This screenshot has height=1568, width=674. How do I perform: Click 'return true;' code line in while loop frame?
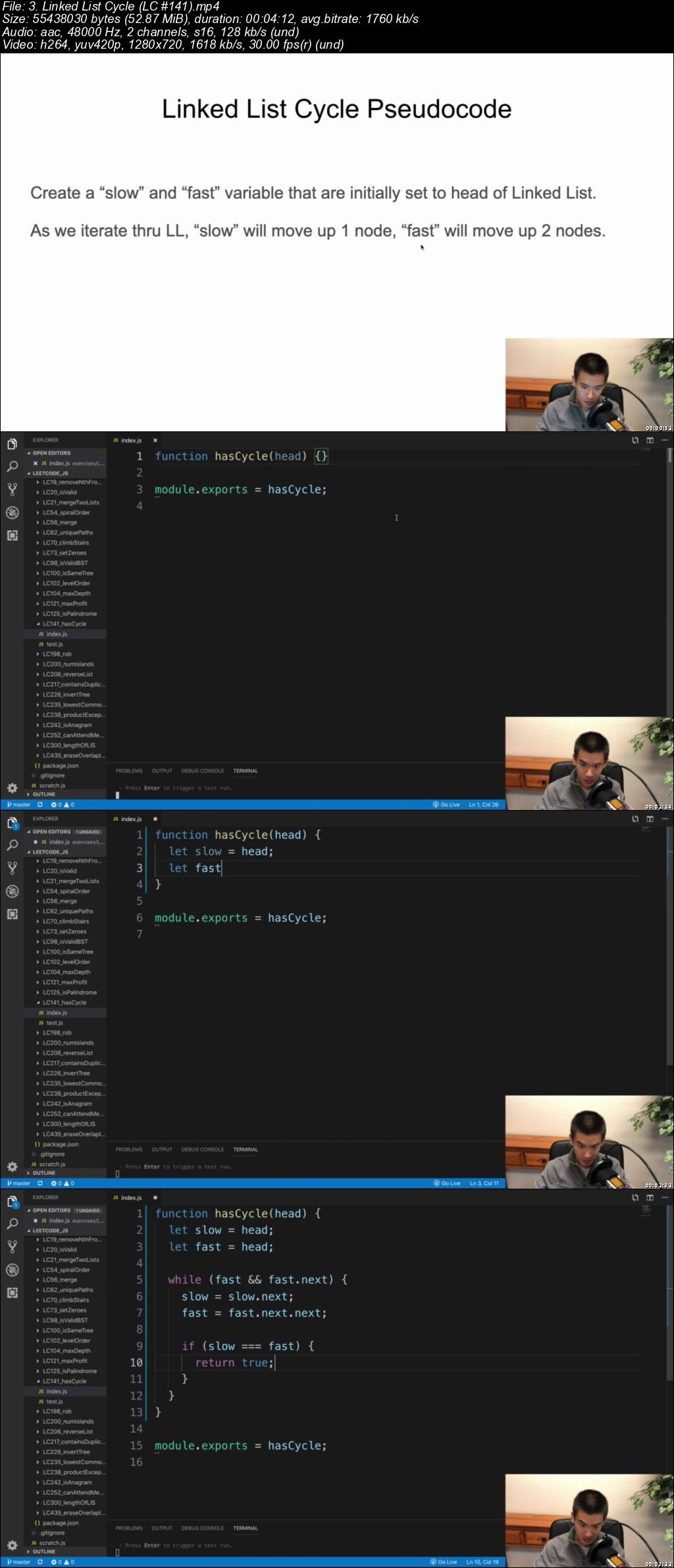(x=234, y=1363)
